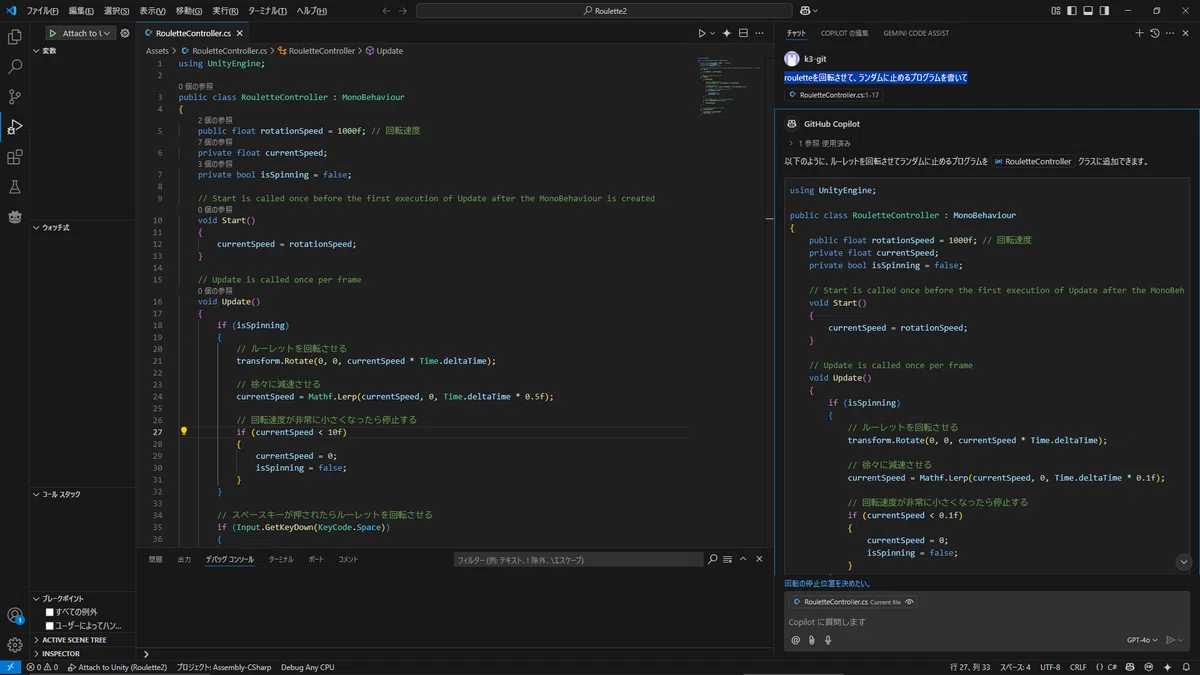Open the GPT-4o model picker dropdown
The width and height of the screenshot is (1200, 675).
click(1141, 640)
